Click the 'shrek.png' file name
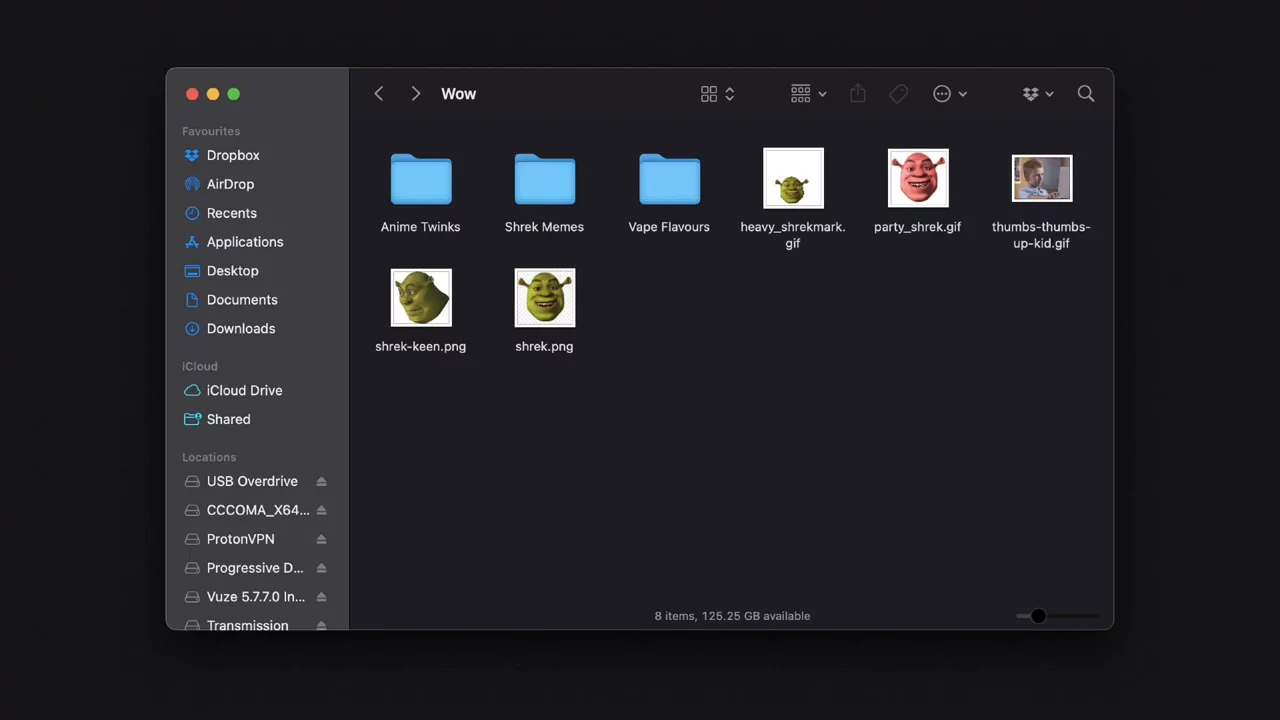The image size is (1280, 720). (x=545, y=346)
